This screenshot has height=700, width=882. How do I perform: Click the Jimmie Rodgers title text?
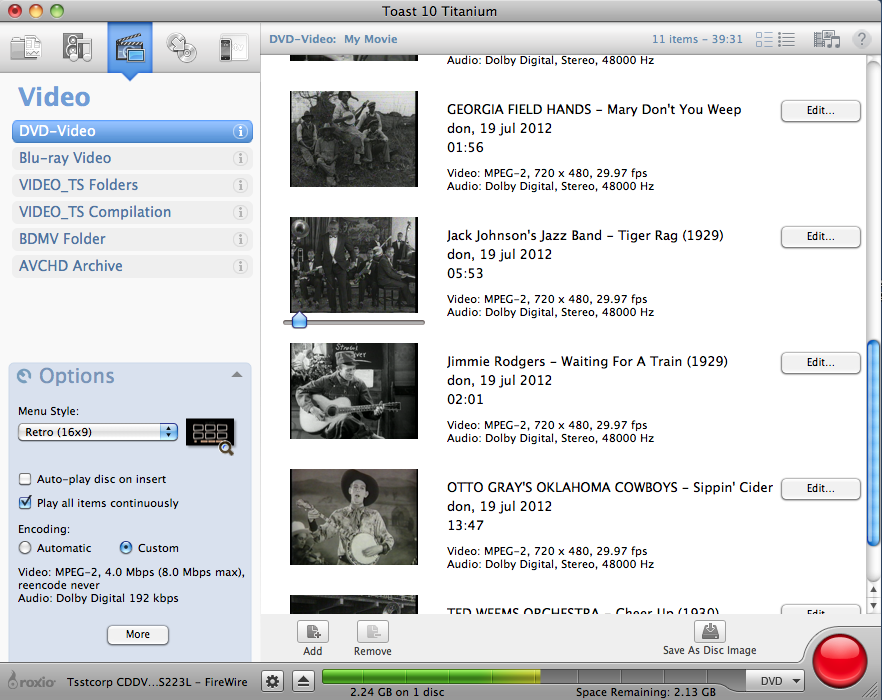pos(587,362)
